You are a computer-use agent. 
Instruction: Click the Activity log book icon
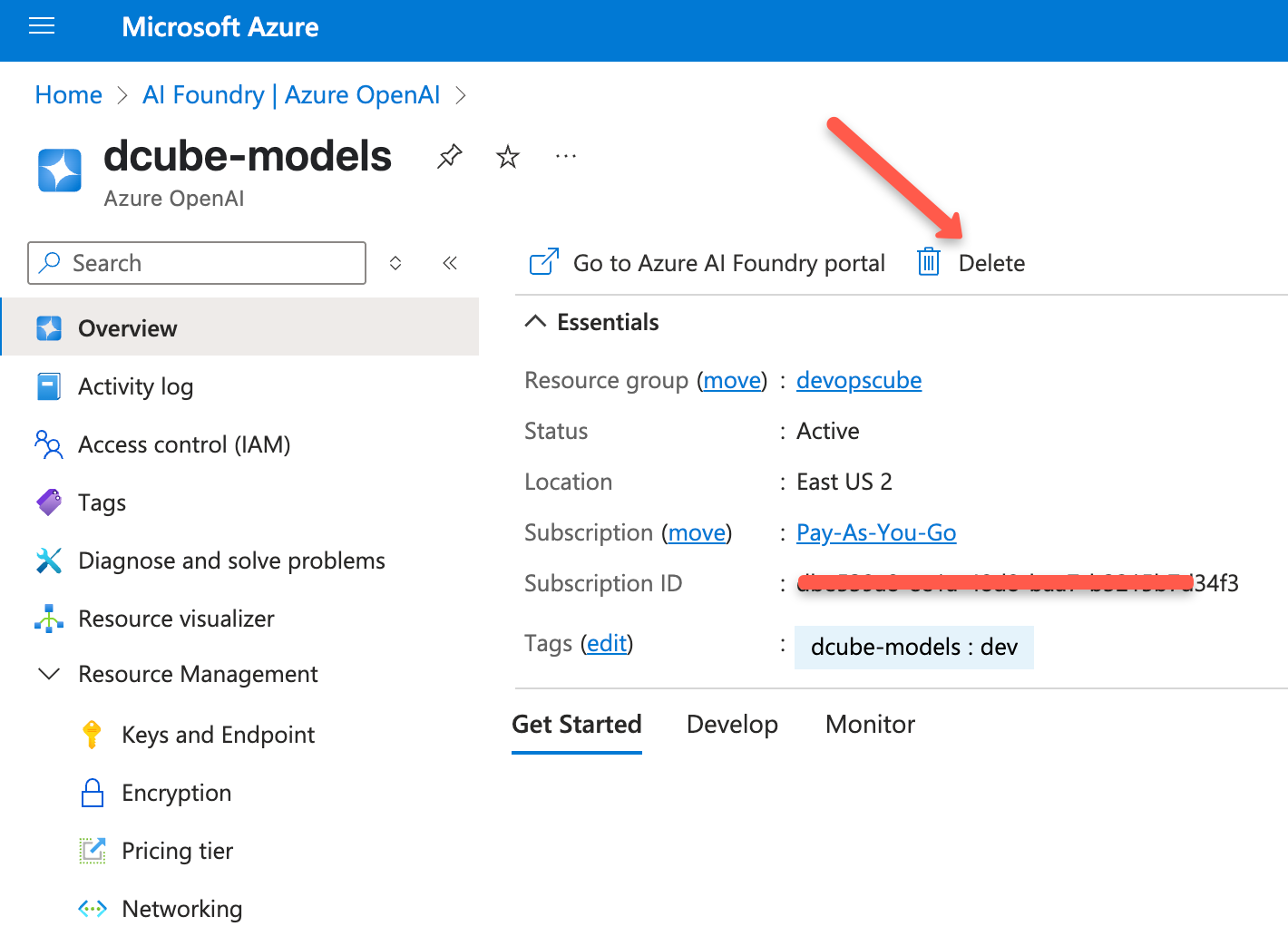click(49, 386)
